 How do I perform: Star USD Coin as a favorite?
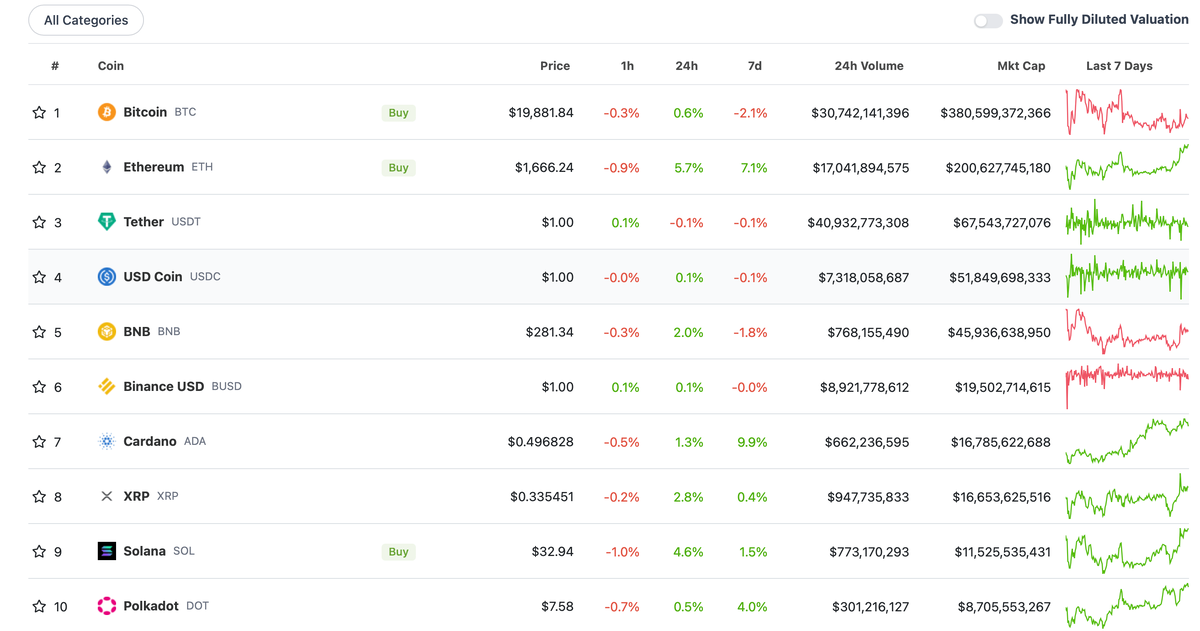(39, 277)
